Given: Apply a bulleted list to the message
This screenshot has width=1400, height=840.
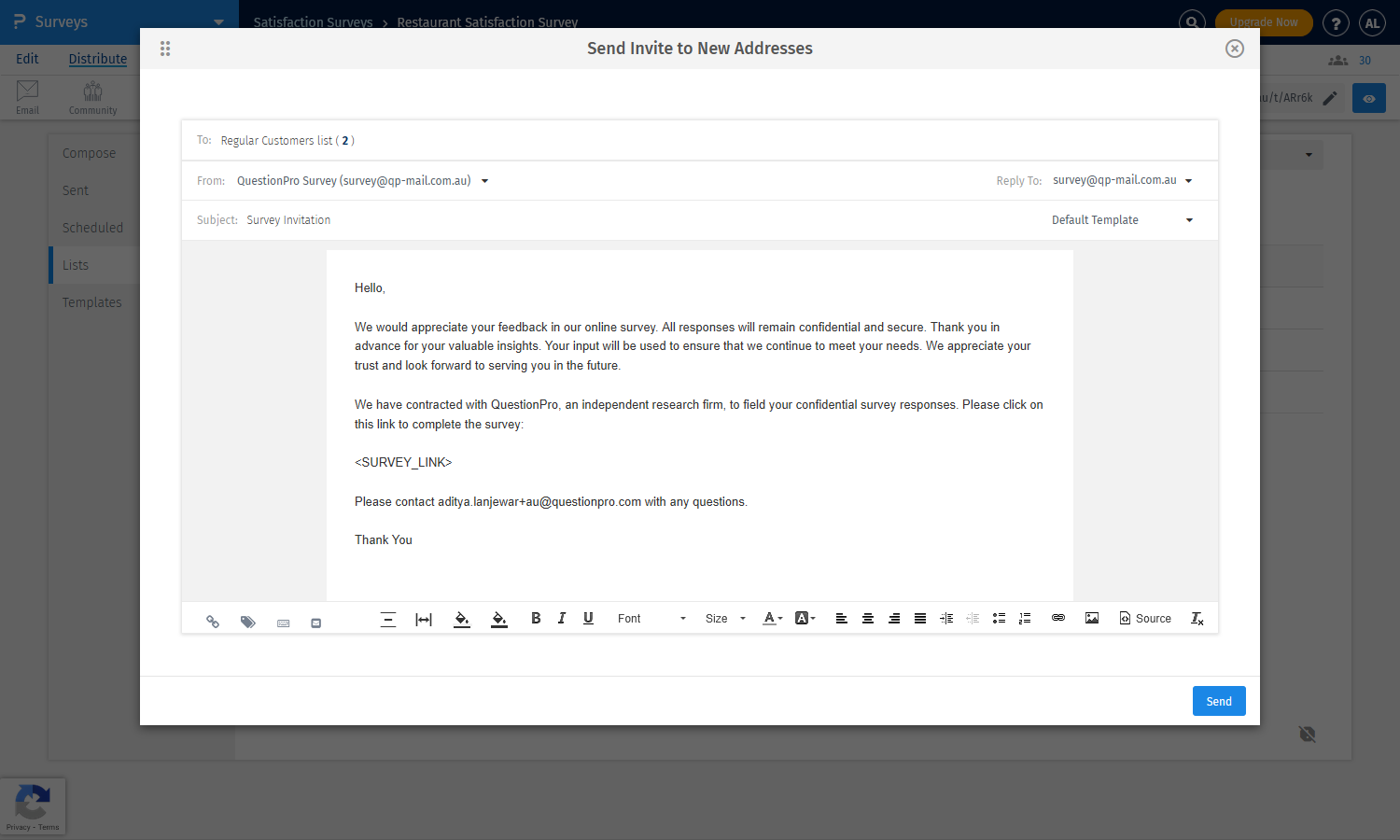Looking at the screenshot, I should pos(999,618).
